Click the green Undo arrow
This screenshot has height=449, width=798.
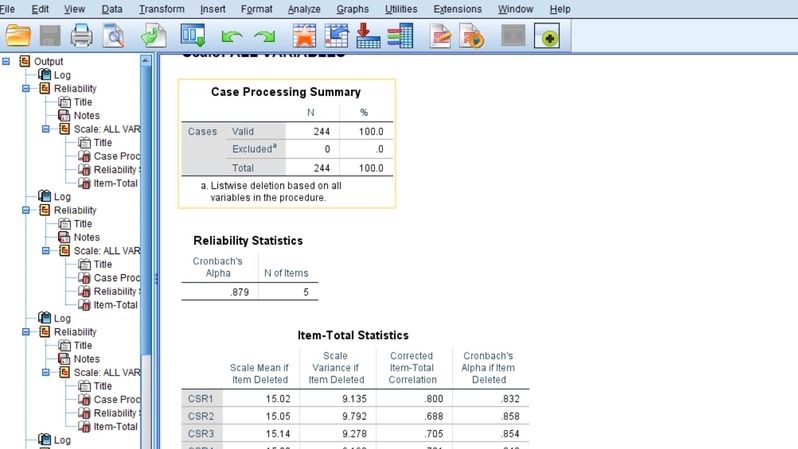point(232,36)
